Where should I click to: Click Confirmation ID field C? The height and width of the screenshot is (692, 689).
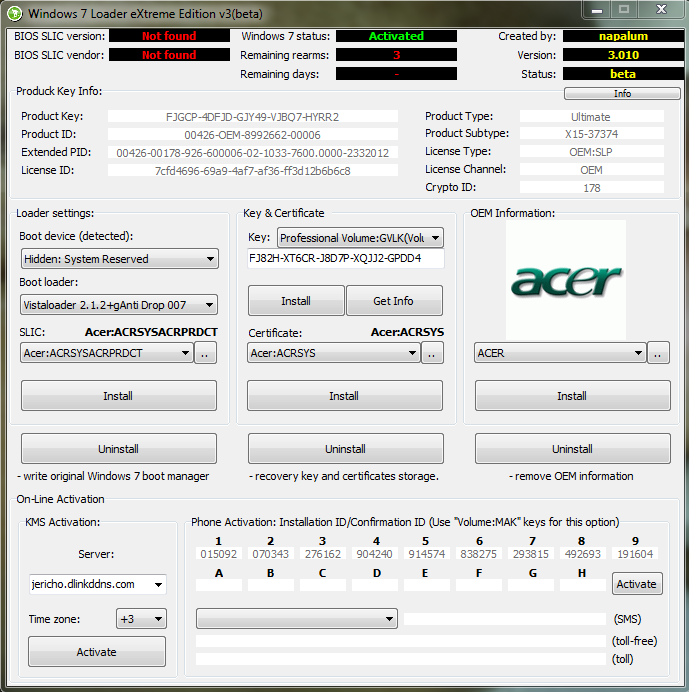coord(323,585)
